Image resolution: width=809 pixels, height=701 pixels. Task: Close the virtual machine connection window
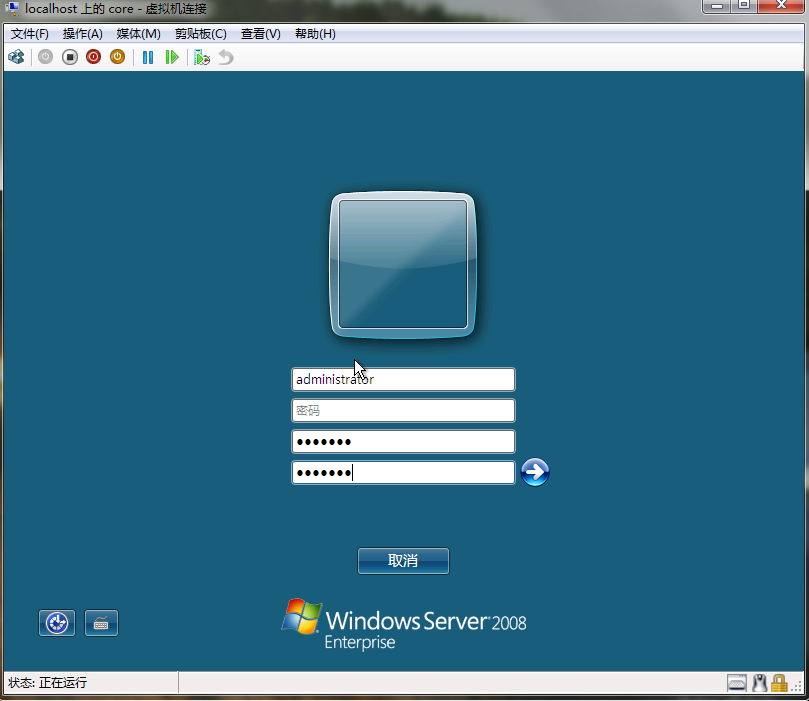(781, 6)
